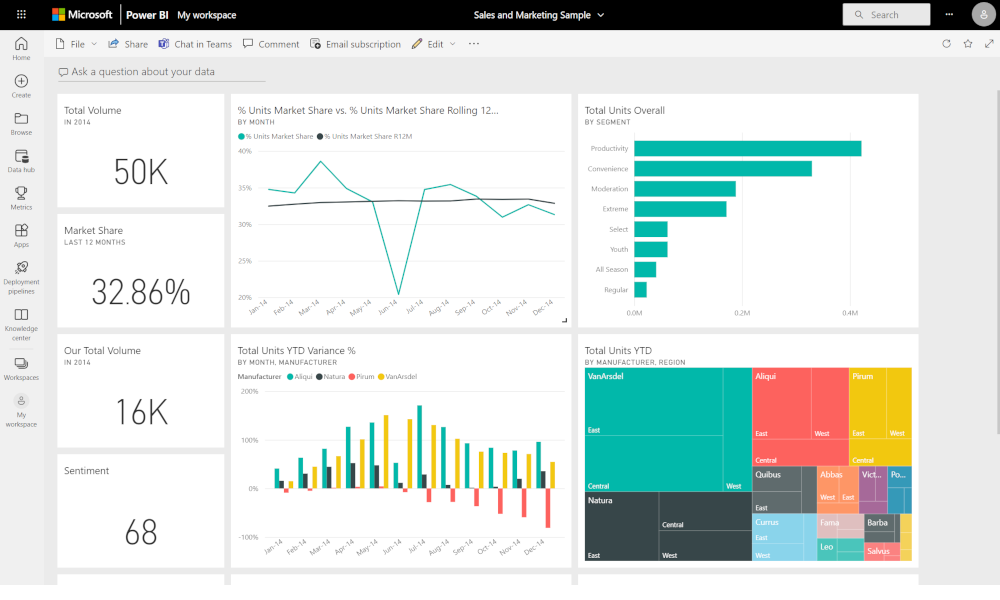Open Data hub in the sidebar

coord(21,161)
